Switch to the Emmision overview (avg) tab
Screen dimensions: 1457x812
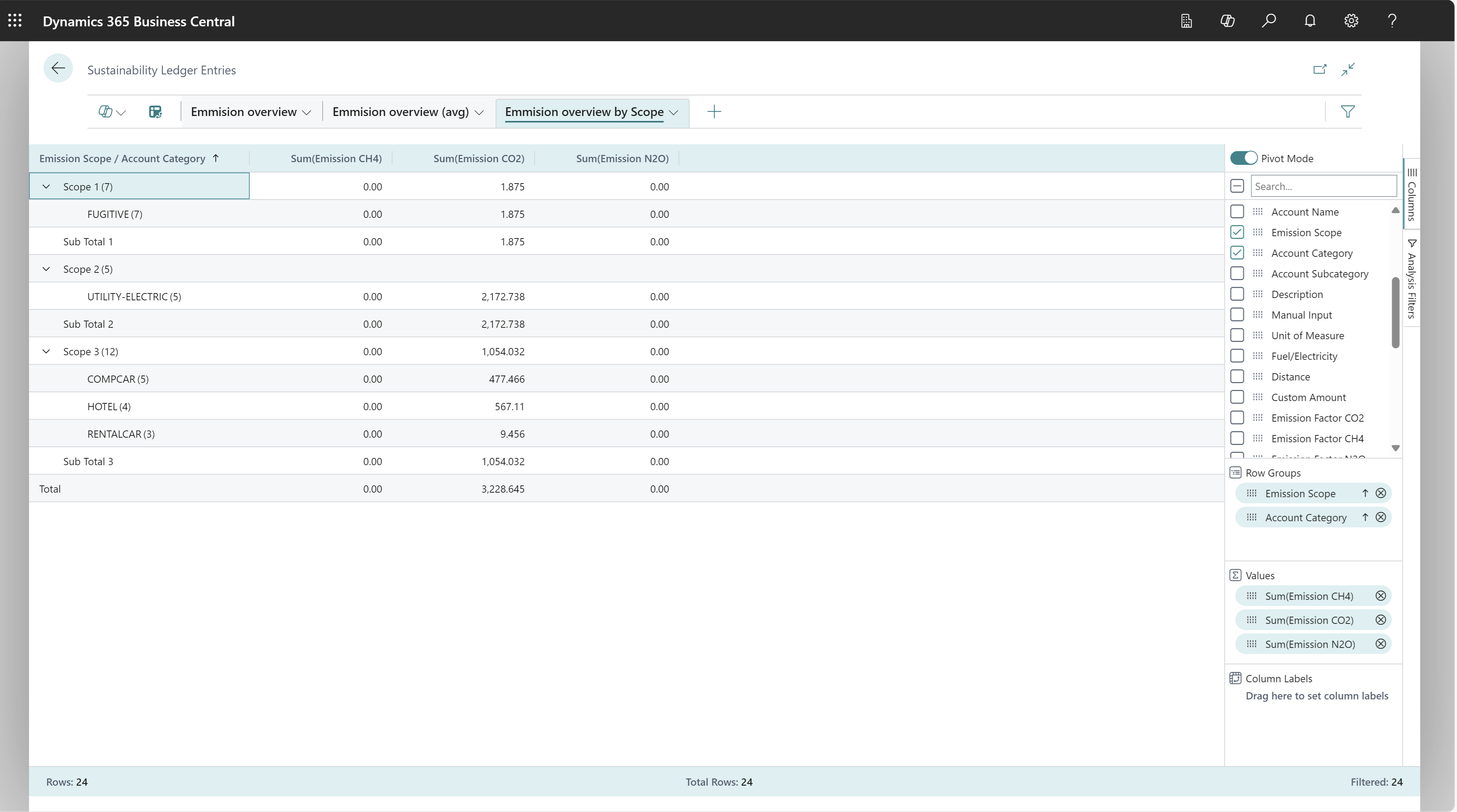(x=401, y=112)
